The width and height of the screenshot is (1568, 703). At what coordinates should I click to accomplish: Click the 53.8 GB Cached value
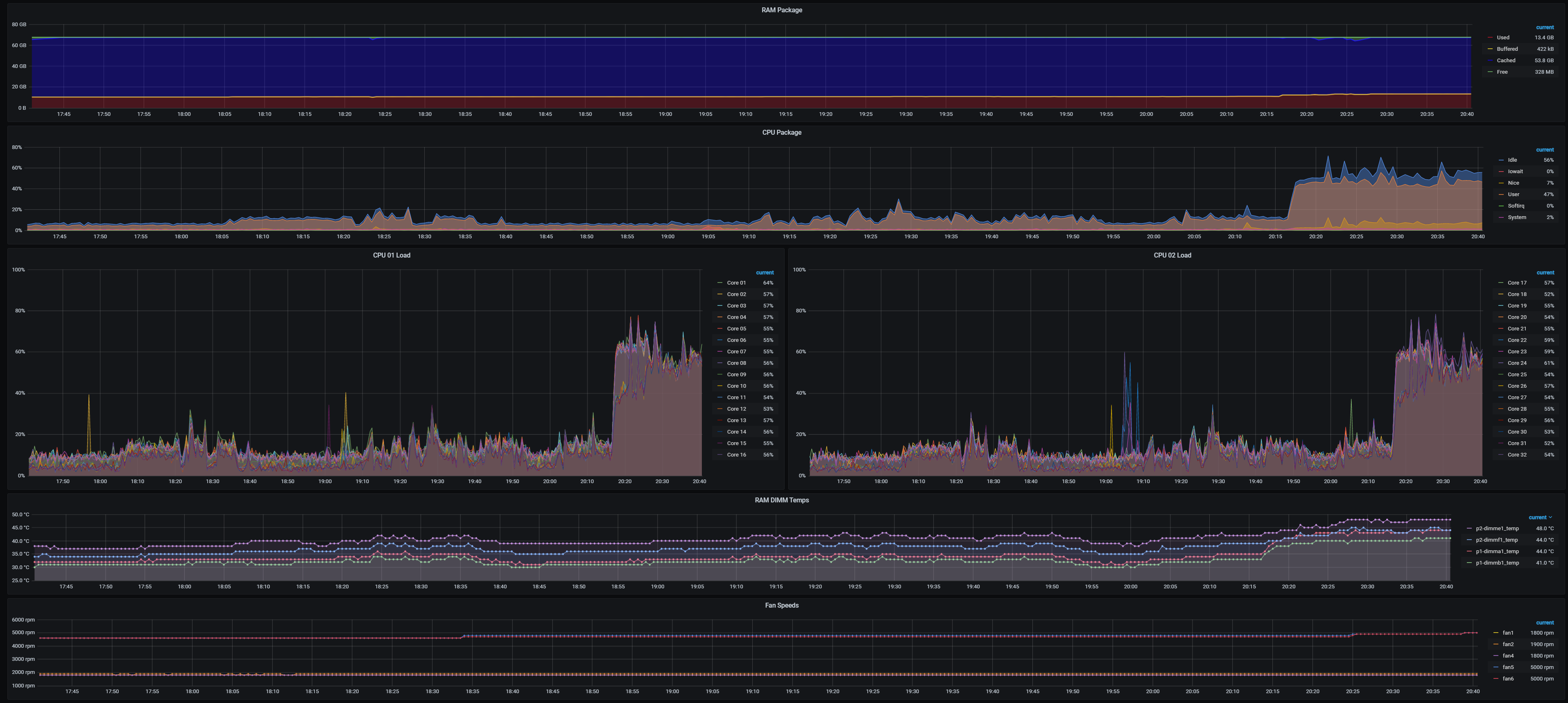[1544, 61]
